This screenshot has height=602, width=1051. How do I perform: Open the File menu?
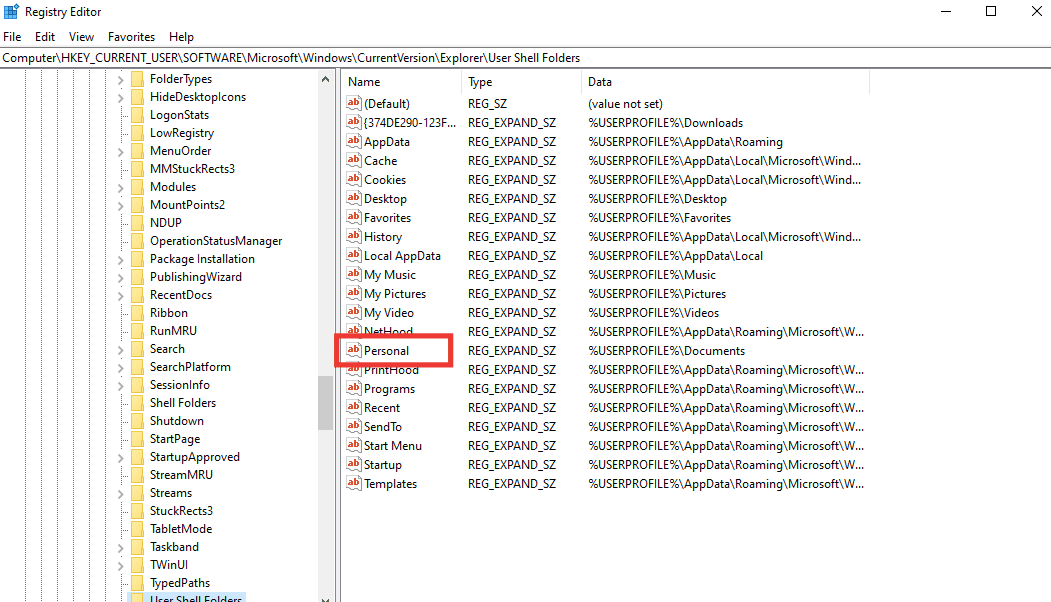point(12,37)
